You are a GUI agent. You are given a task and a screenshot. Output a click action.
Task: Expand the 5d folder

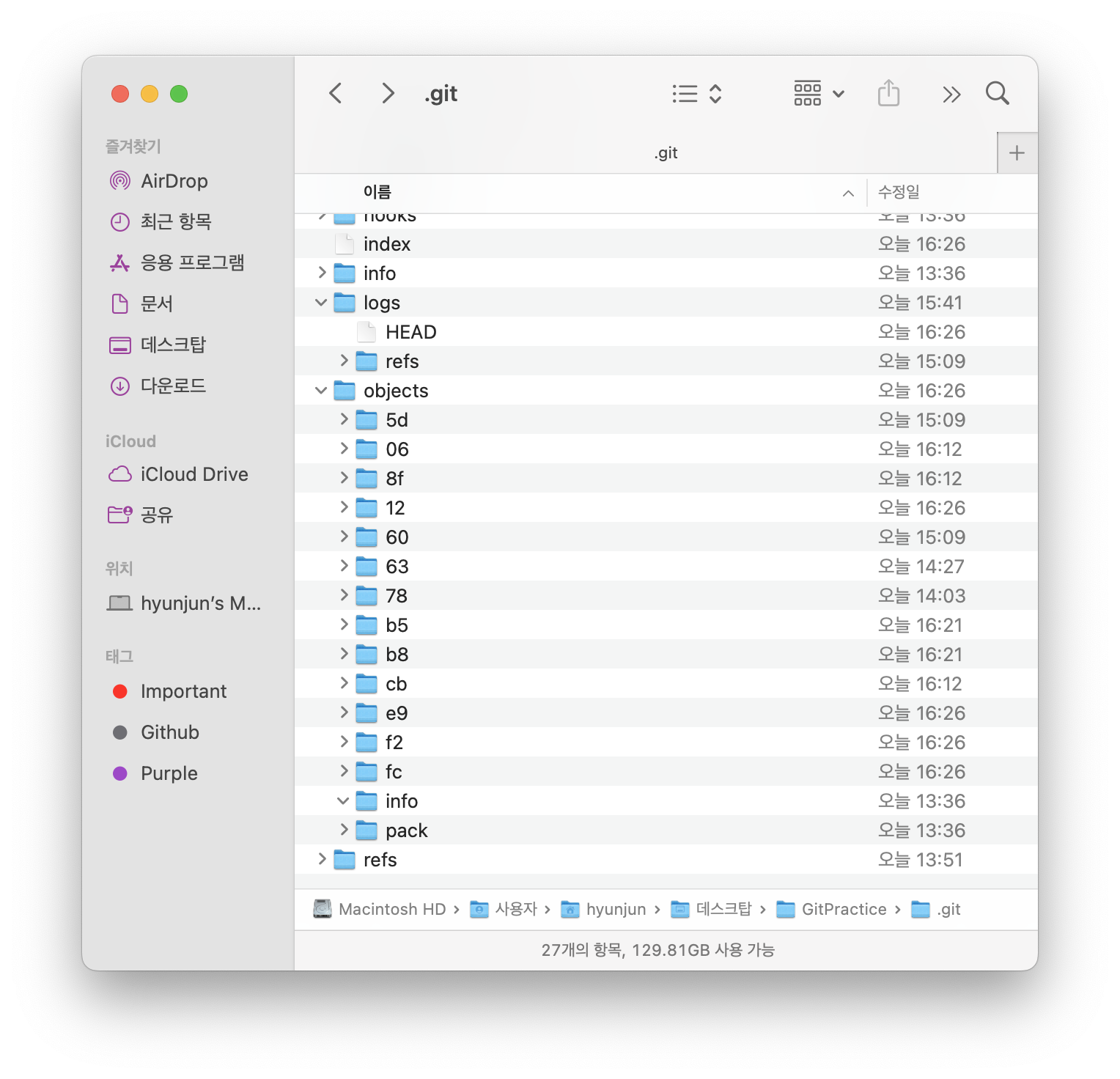point(344,419)
